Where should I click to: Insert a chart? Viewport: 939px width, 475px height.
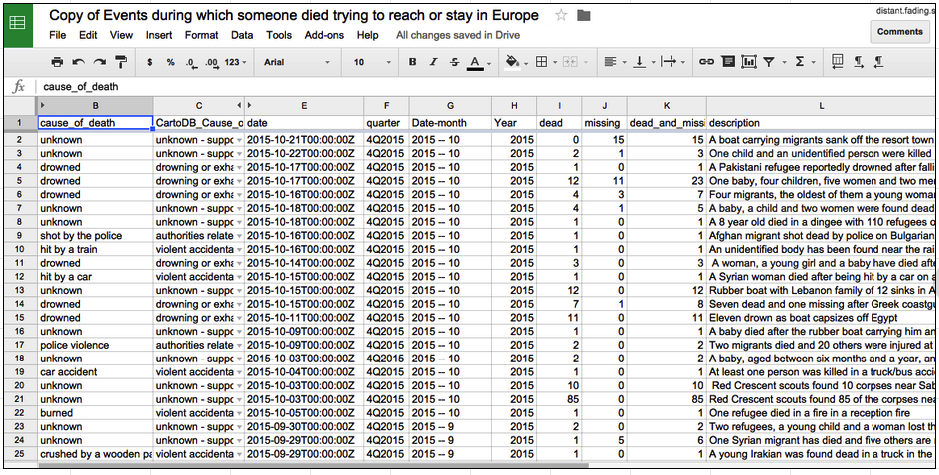[x=749, y=62]
